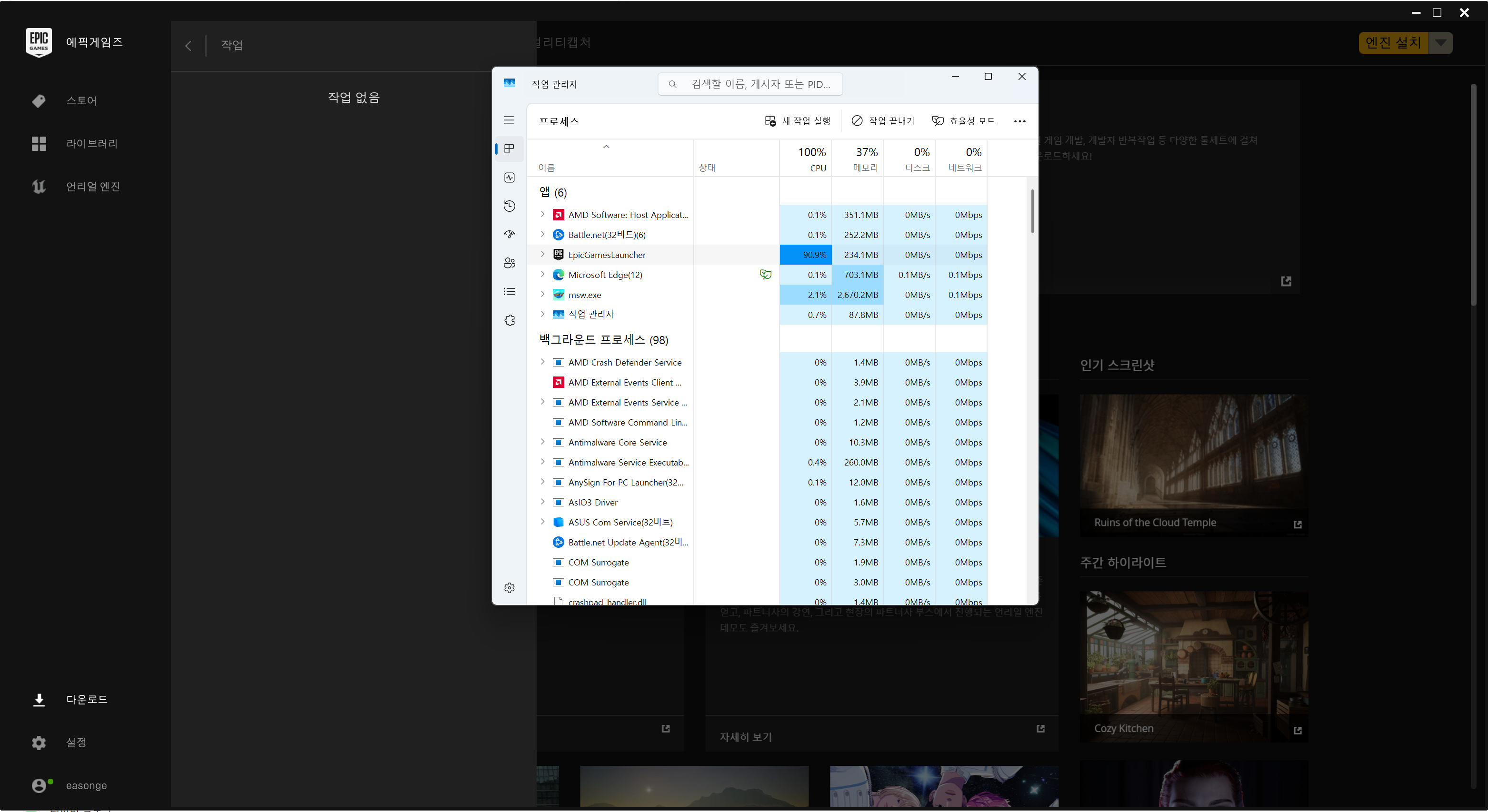Image resolution: width=1488 pixels, height=812 pixels.
Task: Open 언리얼 엔진 in Epic sidebar
Action: point(93,186)
